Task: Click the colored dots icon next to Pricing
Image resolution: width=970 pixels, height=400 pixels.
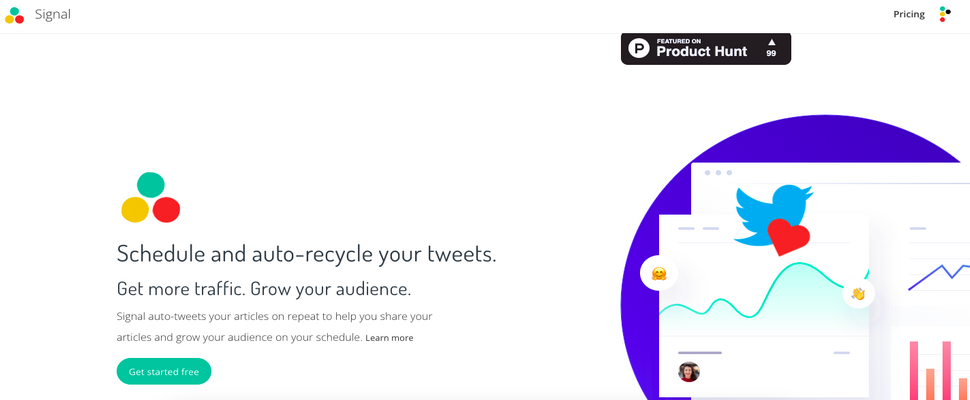Action: 945,14
